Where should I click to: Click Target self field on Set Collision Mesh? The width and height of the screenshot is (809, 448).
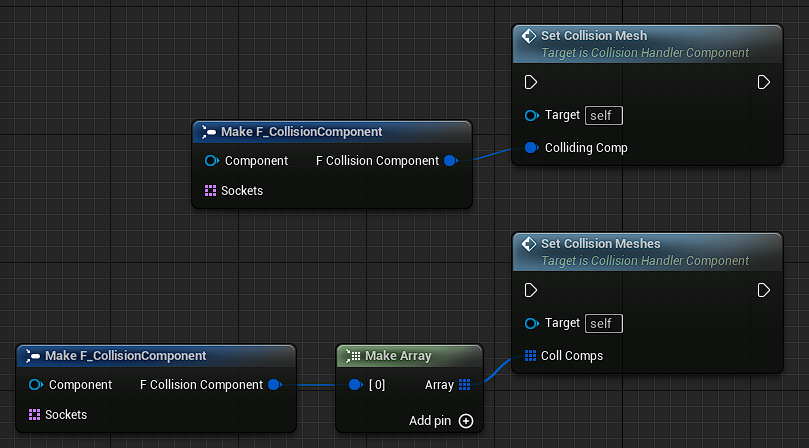(x=603, y=116)
